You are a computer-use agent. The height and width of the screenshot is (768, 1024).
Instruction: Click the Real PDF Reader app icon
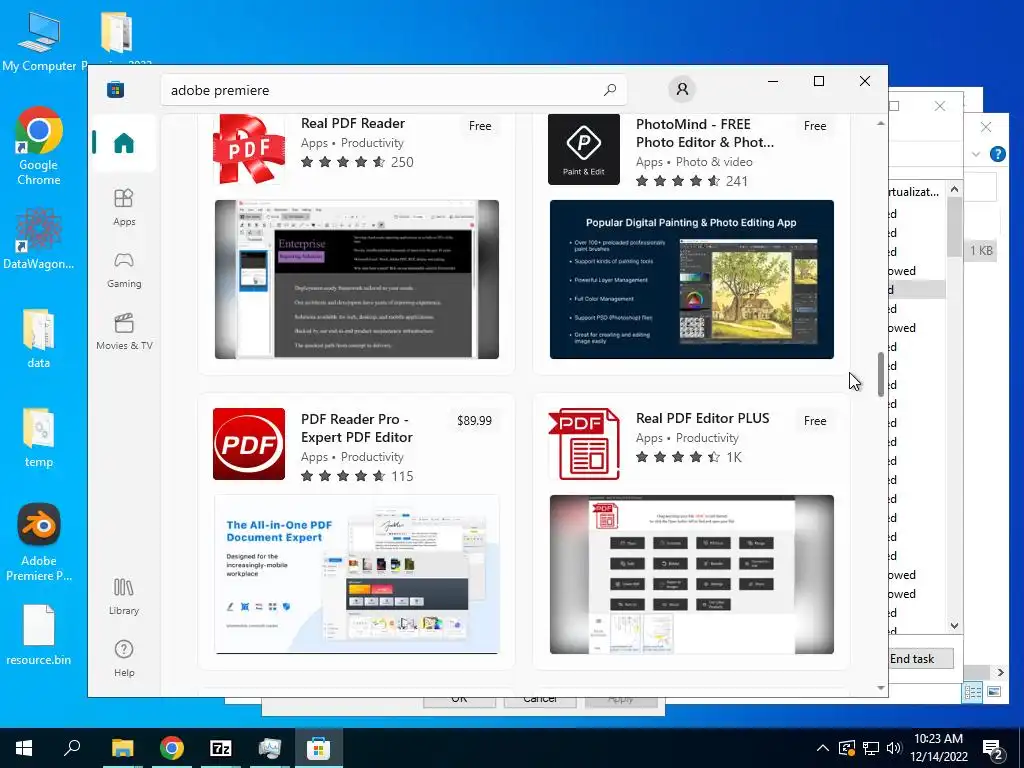coord(249,149)
